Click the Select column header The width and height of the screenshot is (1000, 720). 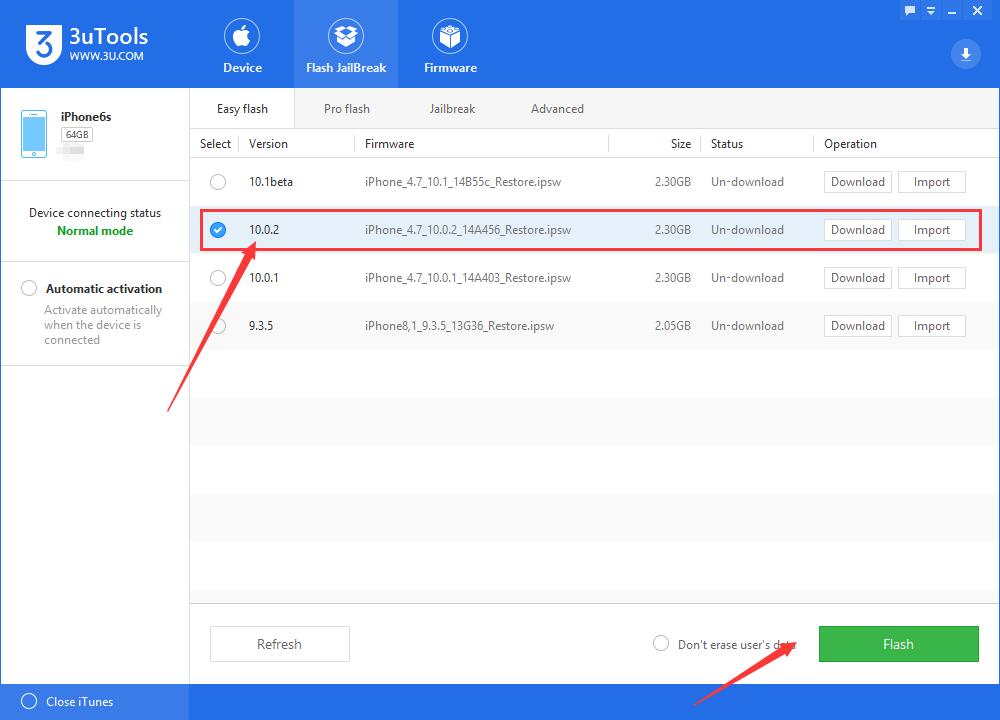click(x=215, y=143)
